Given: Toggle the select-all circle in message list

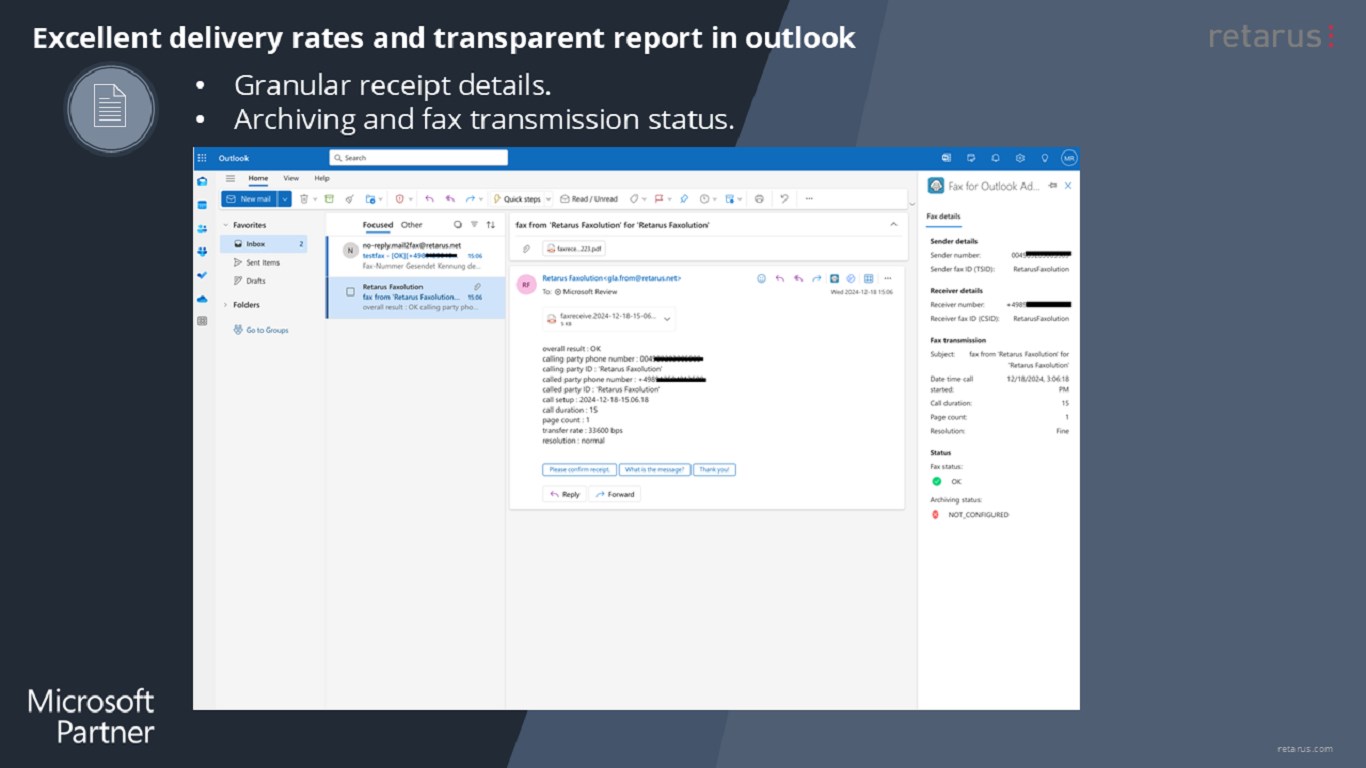Looking at the screenshot, I should pyautogui.click(x=457, y=225).
